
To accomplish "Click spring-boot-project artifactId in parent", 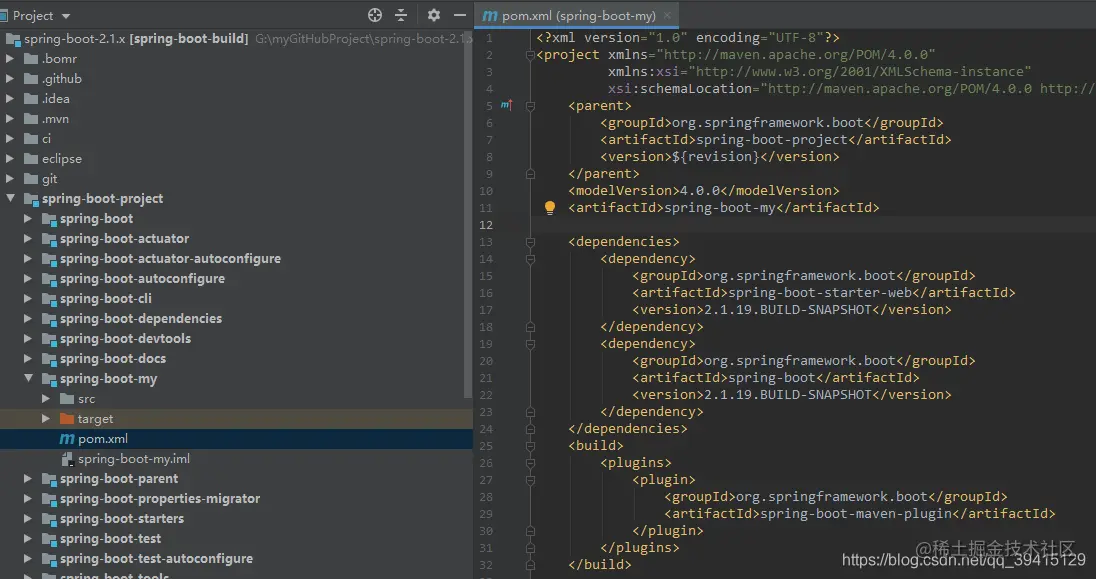I will 772,139.
